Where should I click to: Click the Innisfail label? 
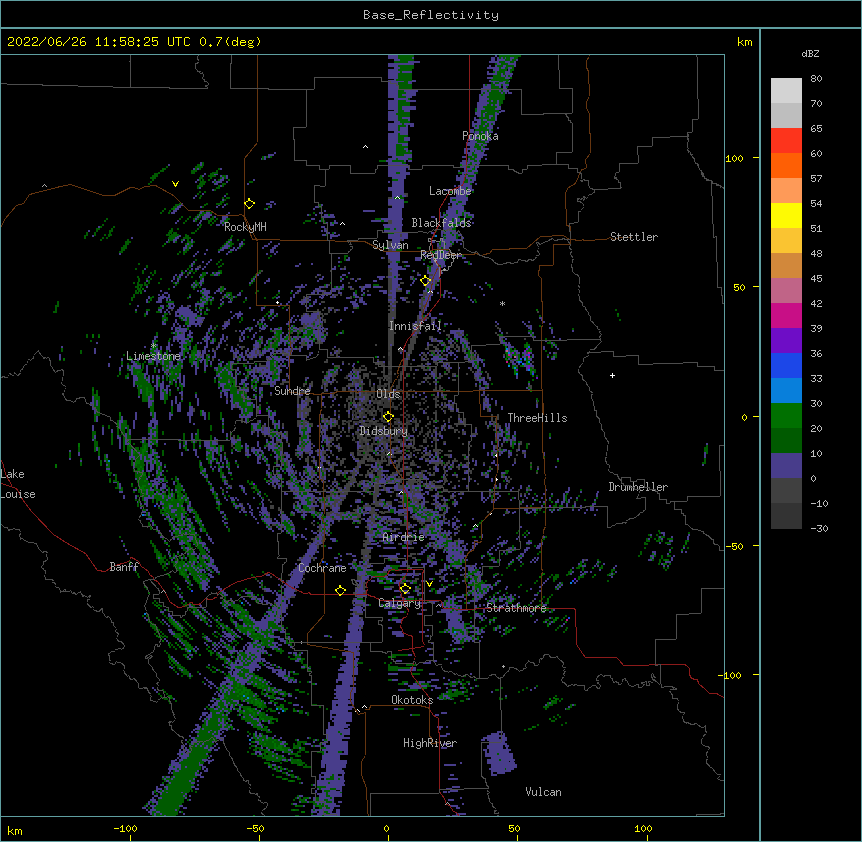pos(415,326)
